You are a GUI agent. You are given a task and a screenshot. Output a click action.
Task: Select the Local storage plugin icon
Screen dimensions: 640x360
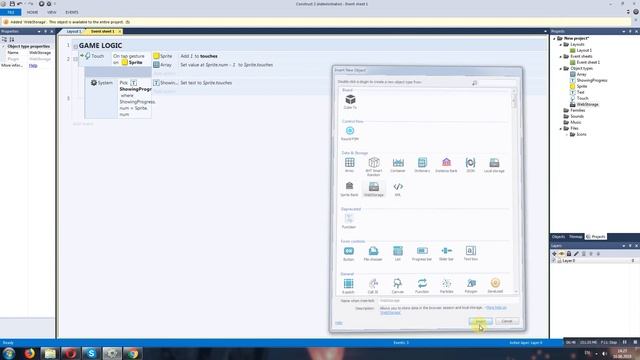pos(494,164)
